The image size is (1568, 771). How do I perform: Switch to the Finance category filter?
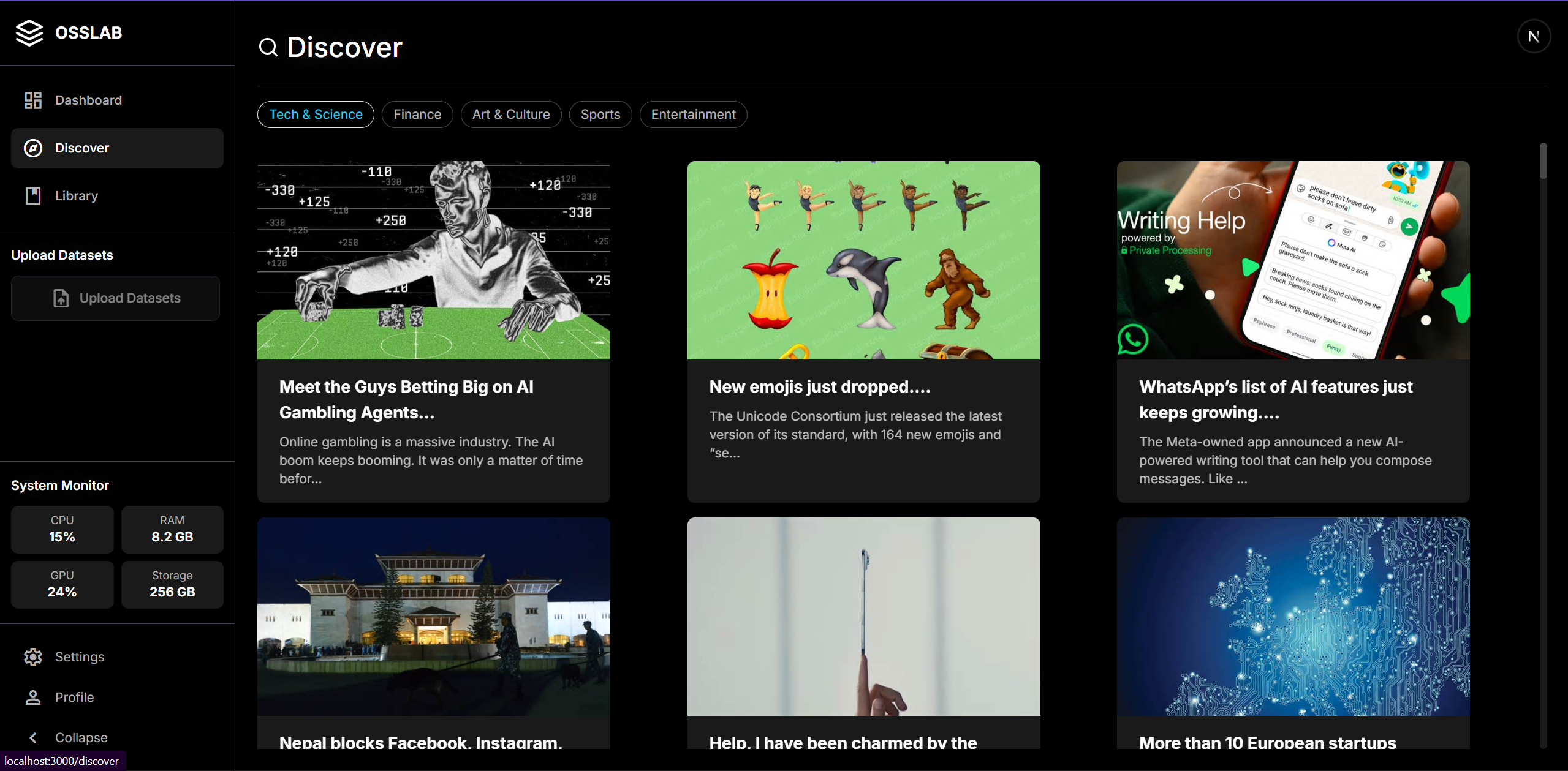pyautogui.click(x=417, y=115)
